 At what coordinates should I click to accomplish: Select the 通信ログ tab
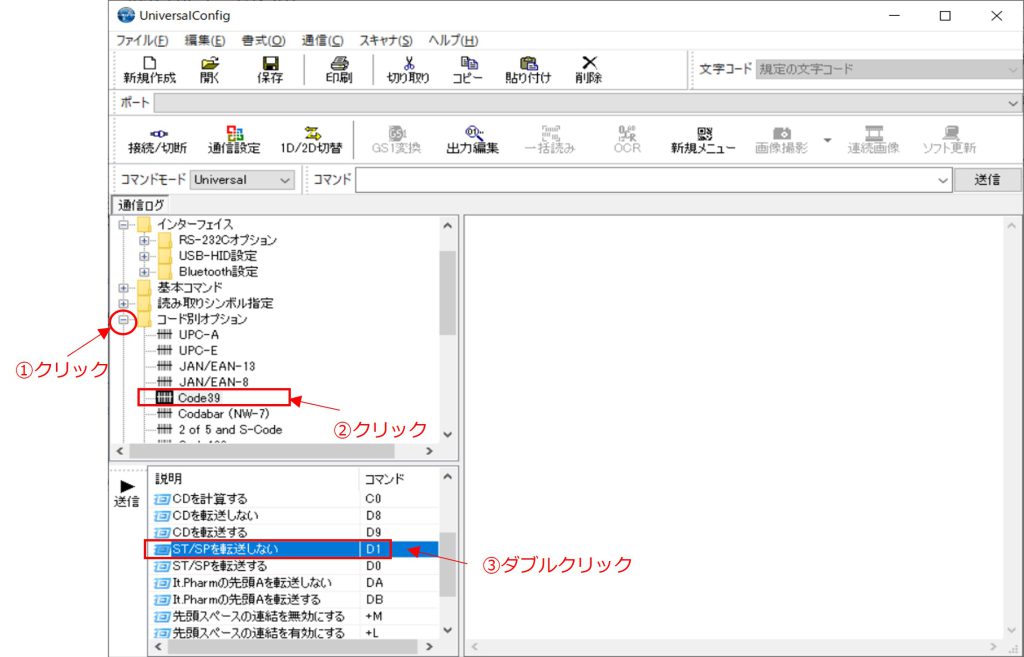tap(141, 204)
